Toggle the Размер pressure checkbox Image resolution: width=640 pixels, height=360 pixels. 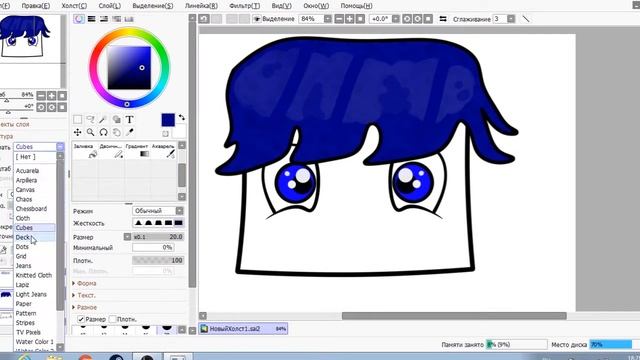click(81, 319)
